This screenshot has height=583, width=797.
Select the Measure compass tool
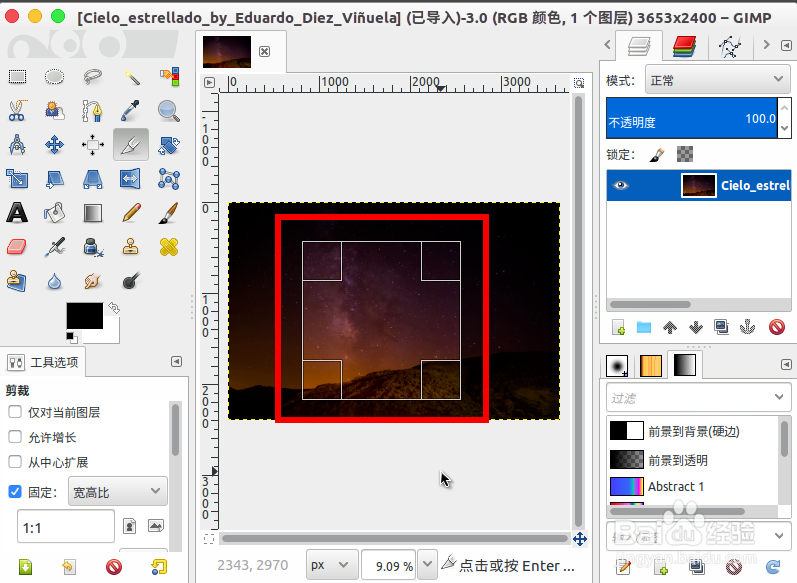[17, 145]
